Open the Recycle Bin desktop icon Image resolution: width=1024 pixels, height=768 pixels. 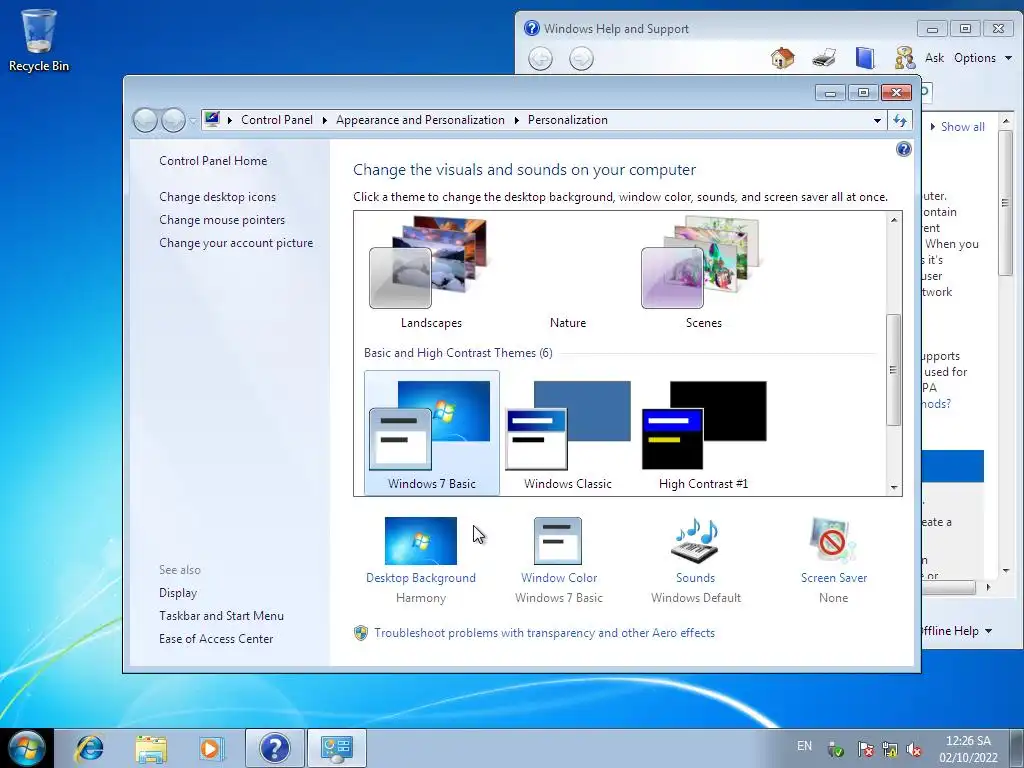tap(39, 40)
